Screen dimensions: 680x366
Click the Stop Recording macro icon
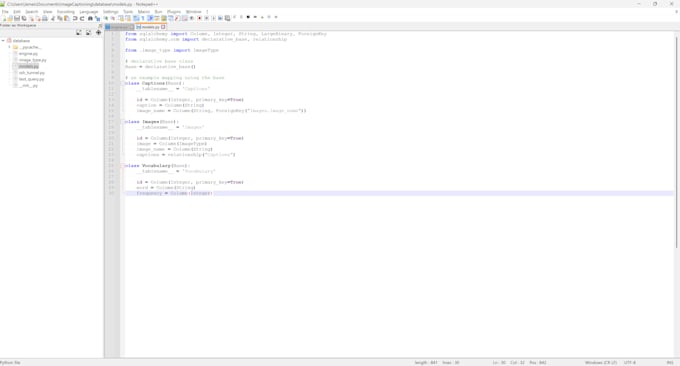point(206,18)
